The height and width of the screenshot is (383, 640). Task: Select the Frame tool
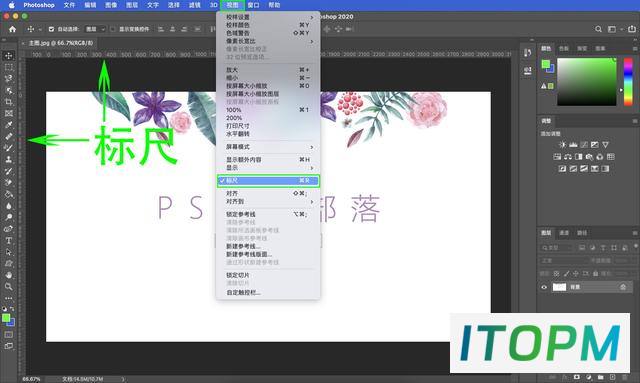(9, 113)
